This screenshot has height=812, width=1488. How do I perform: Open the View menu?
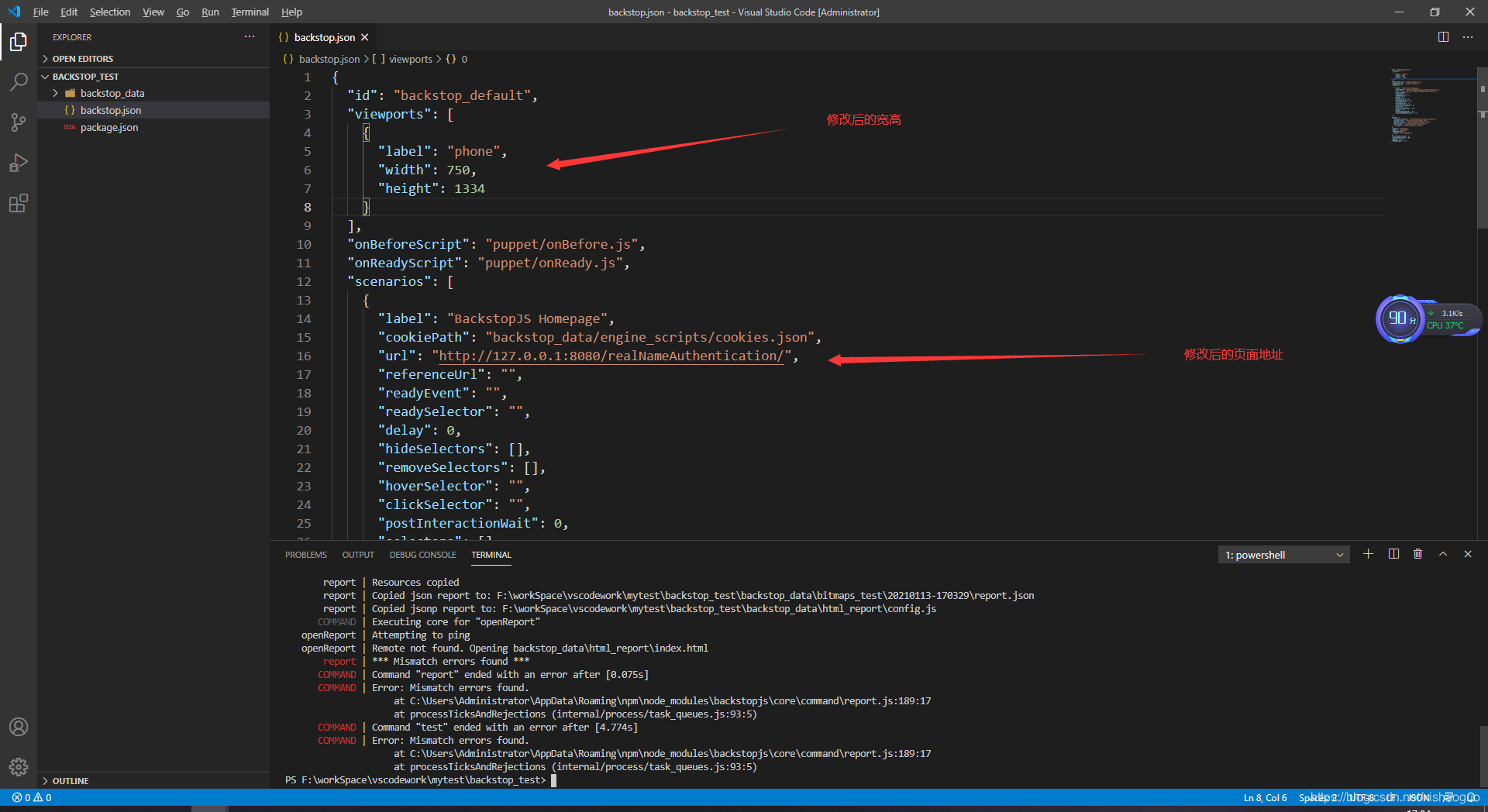[x=153, y=12]
